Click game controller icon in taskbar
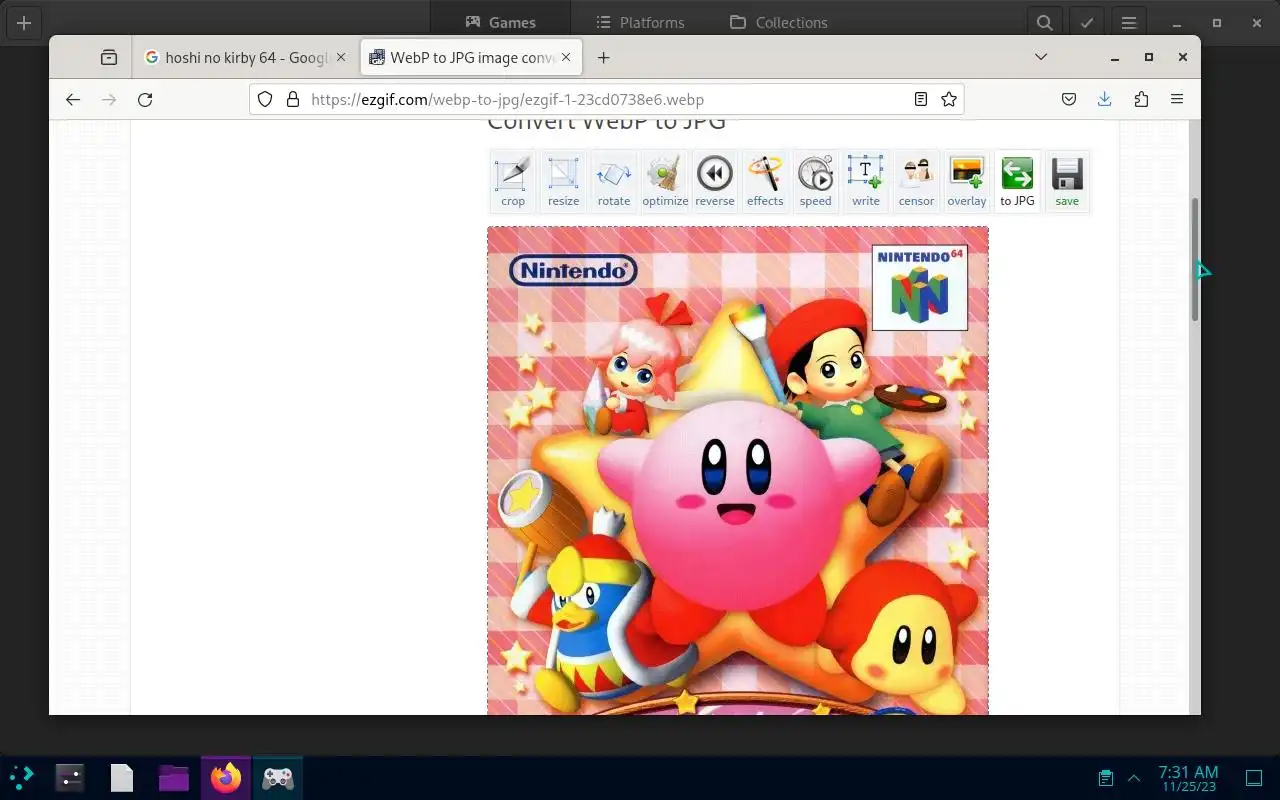 (x=278, y=777)
